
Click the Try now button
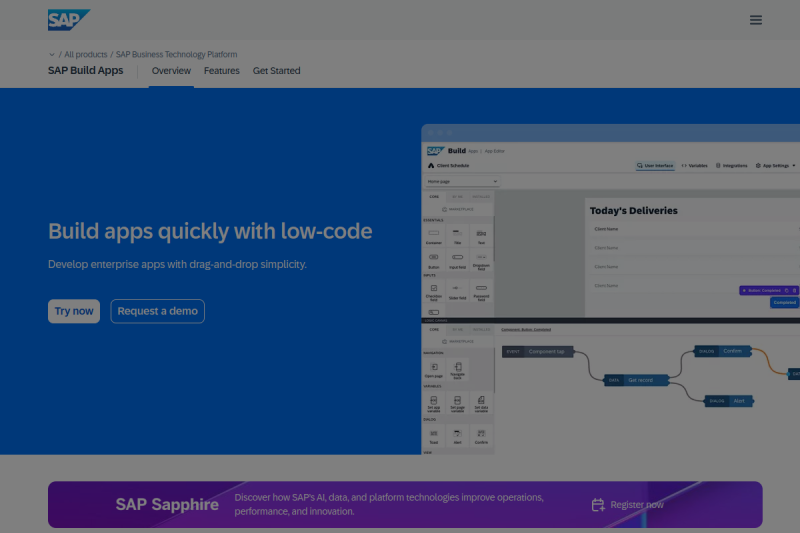coord(74,311)
